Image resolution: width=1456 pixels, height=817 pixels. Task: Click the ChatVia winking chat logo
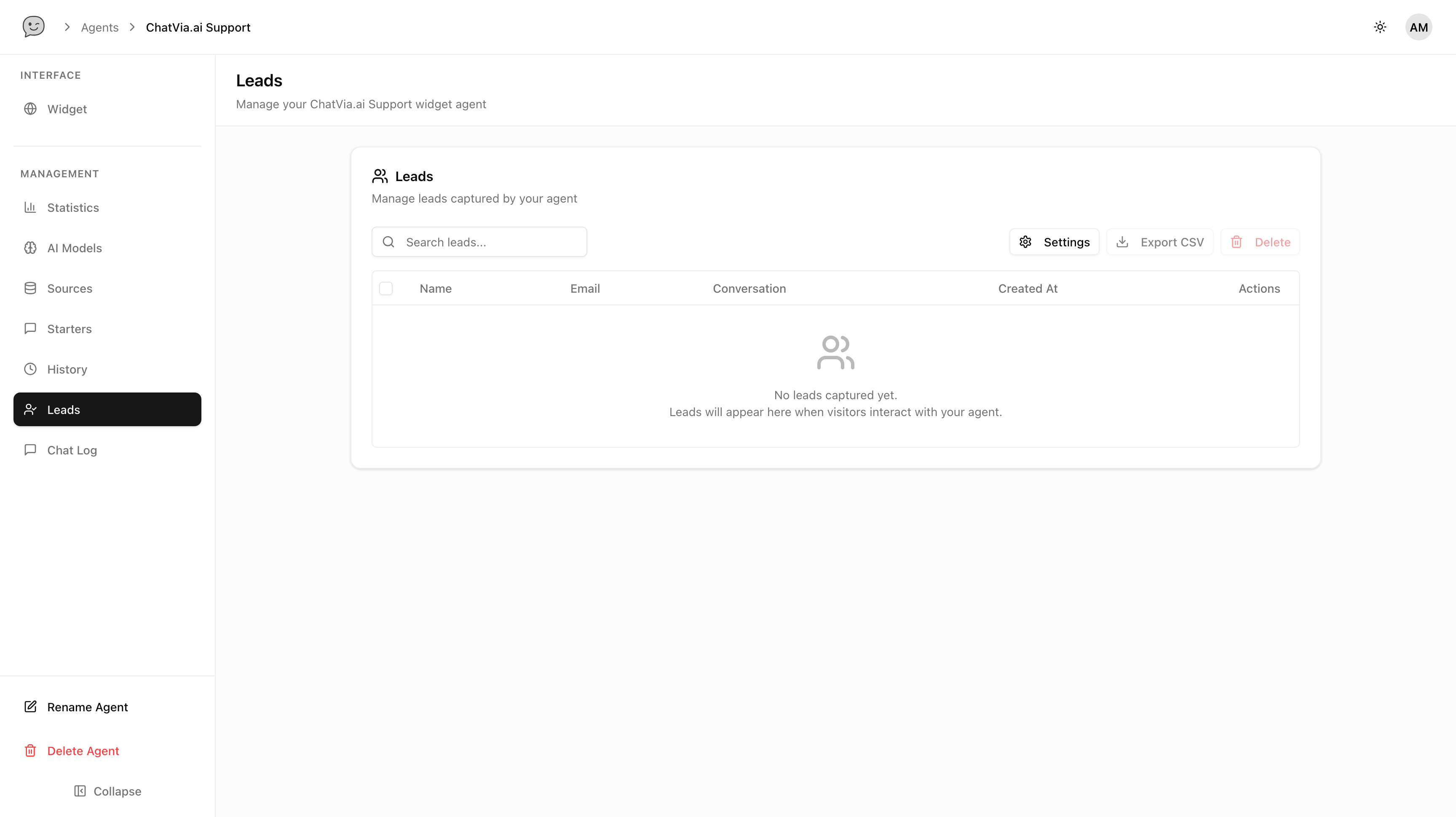coord(33,27)
